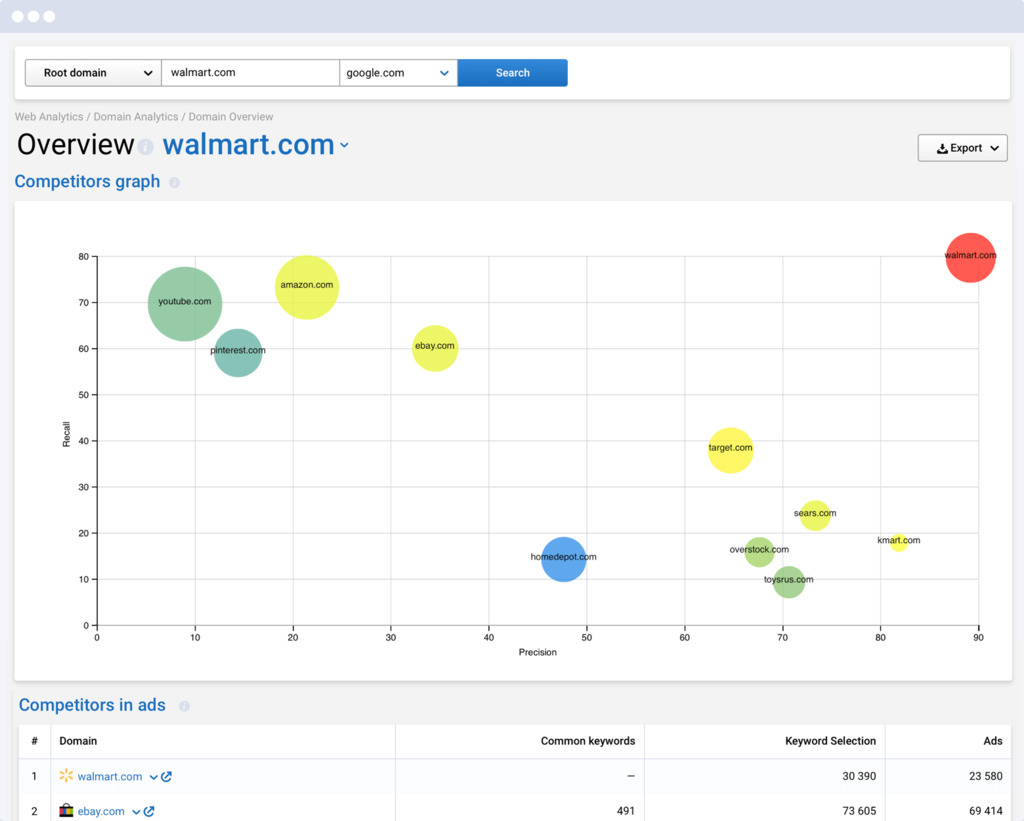1024x821 pixels.
Task: Click the 73 605 Keyword Selection value
Action: 859,811
